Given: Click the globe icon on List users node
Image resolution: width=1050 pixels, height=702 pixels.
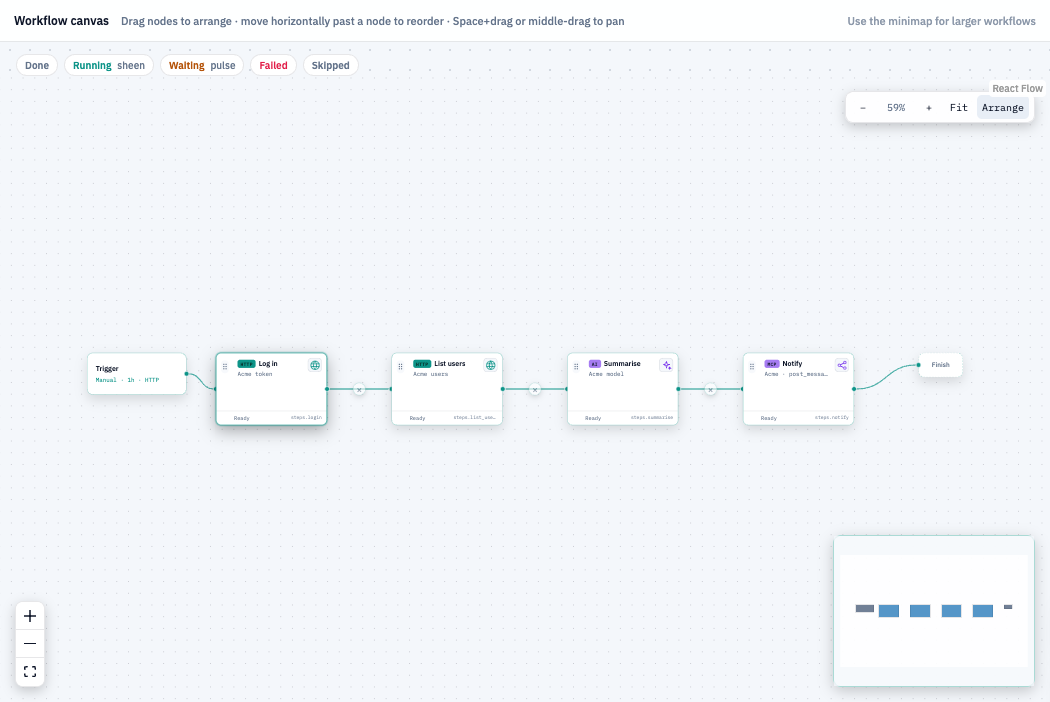Looking at the screenshot, I should coord(491,365).
